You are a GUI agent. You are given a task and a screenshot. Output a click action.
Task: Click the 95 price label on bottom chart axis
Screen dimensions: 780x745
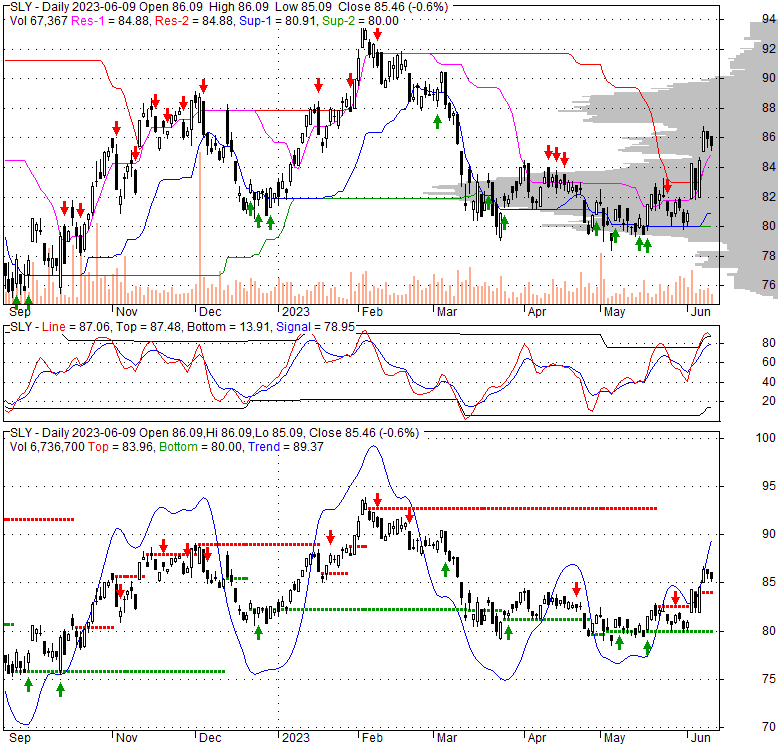(769, 486)
